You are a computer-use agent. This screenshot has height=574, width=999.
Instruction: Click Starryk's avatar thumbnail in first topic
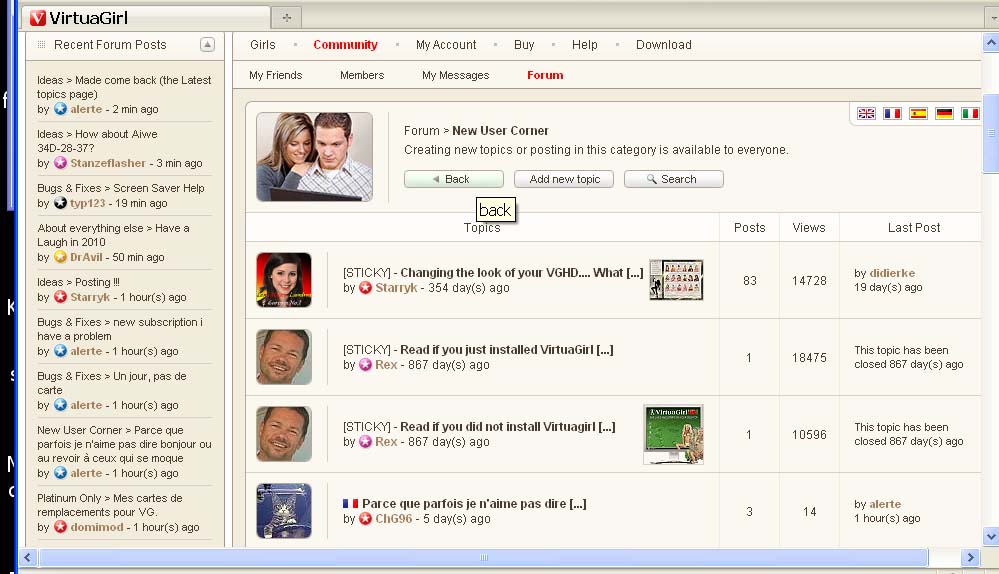coord(284,280)
